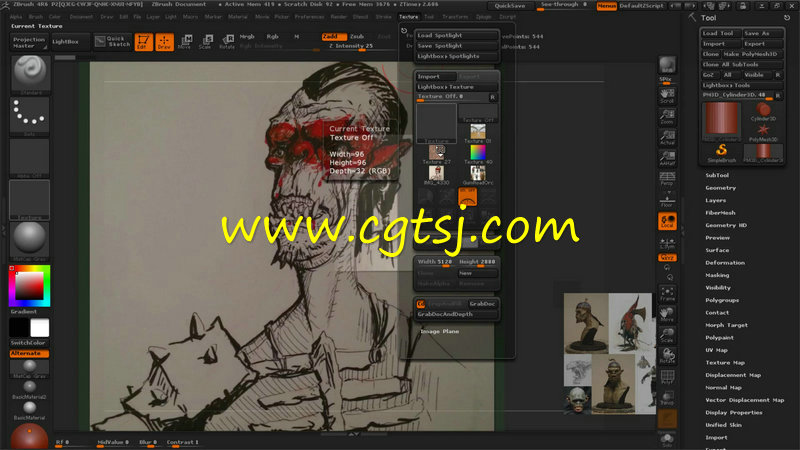The height and width of the screenshot is (450, 800).
Task: Open Projection Master
Action: [29, 42]
